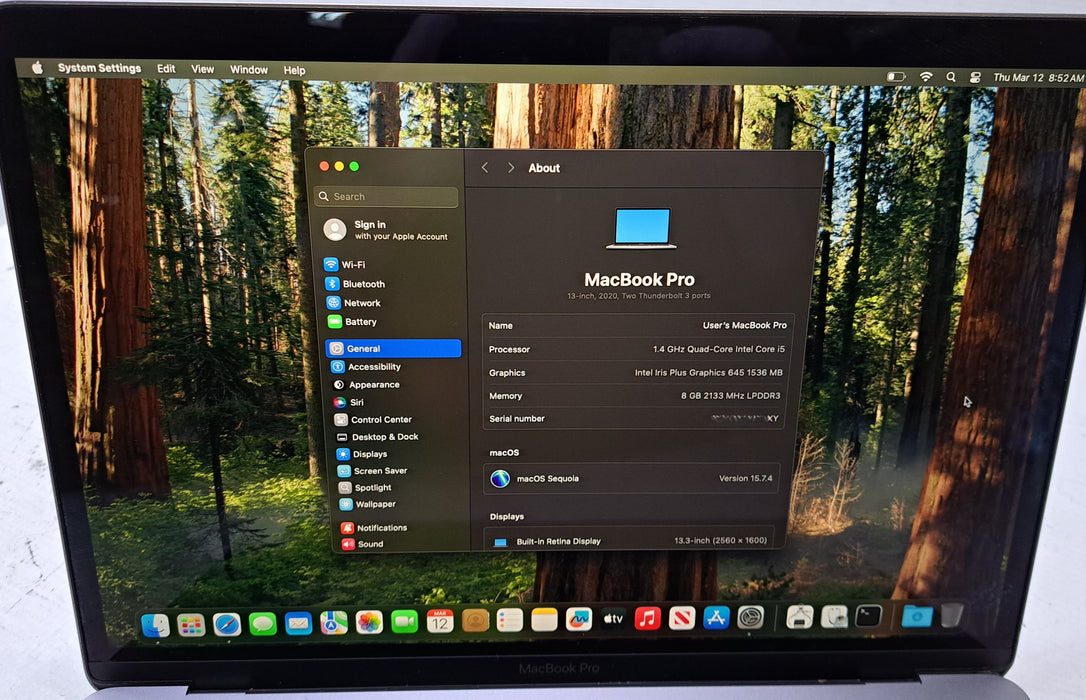1086x700 pixels.
Task: Click the macOS Sequoia version row
Action: coord(632,478)
